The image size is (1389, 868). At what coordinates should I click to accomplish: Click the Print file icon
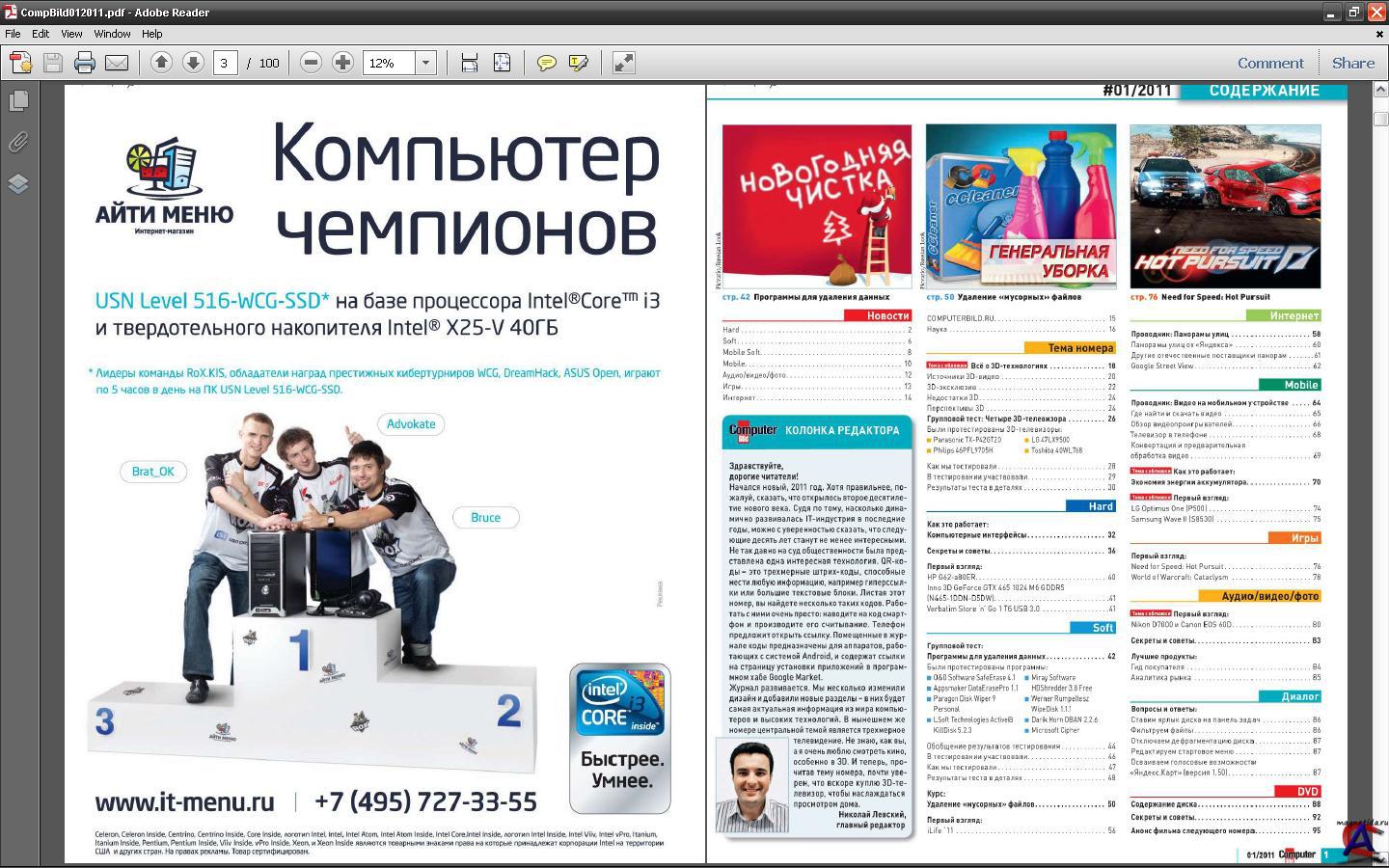(x=85, y=63)
